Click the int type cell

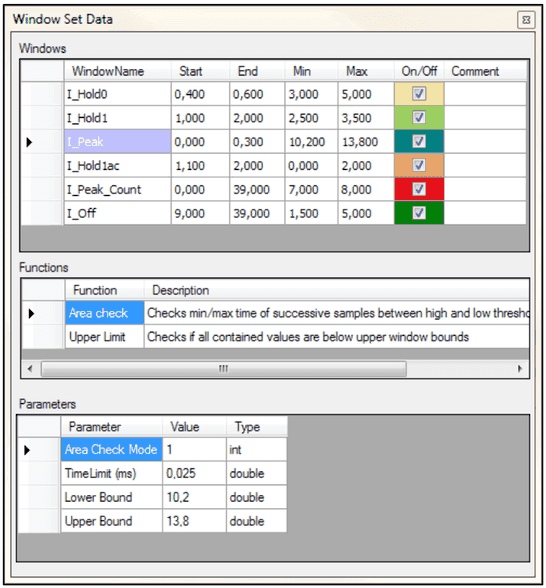click(256, 449)
